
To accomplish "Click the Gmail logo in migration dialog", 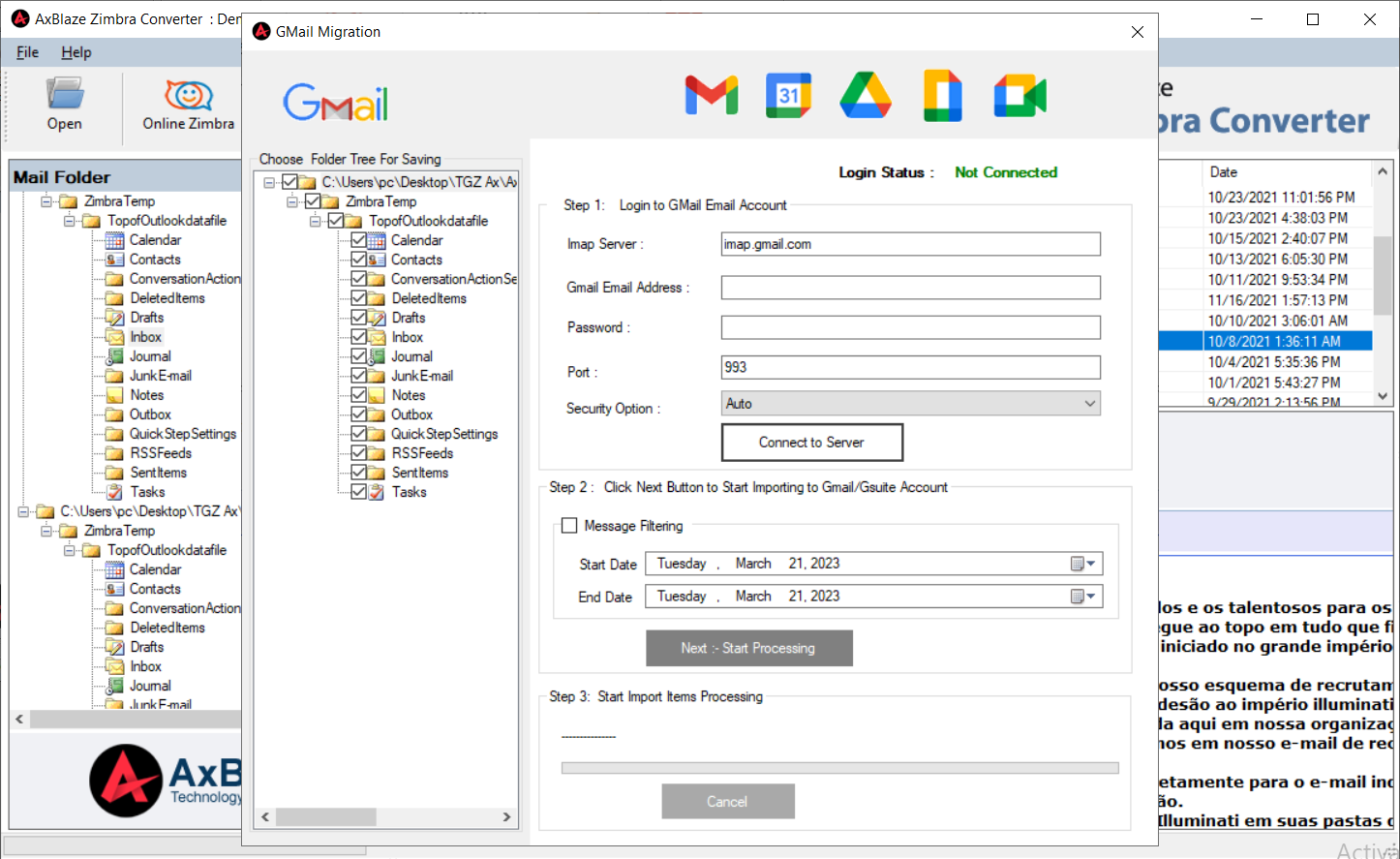I will (335, 103).
